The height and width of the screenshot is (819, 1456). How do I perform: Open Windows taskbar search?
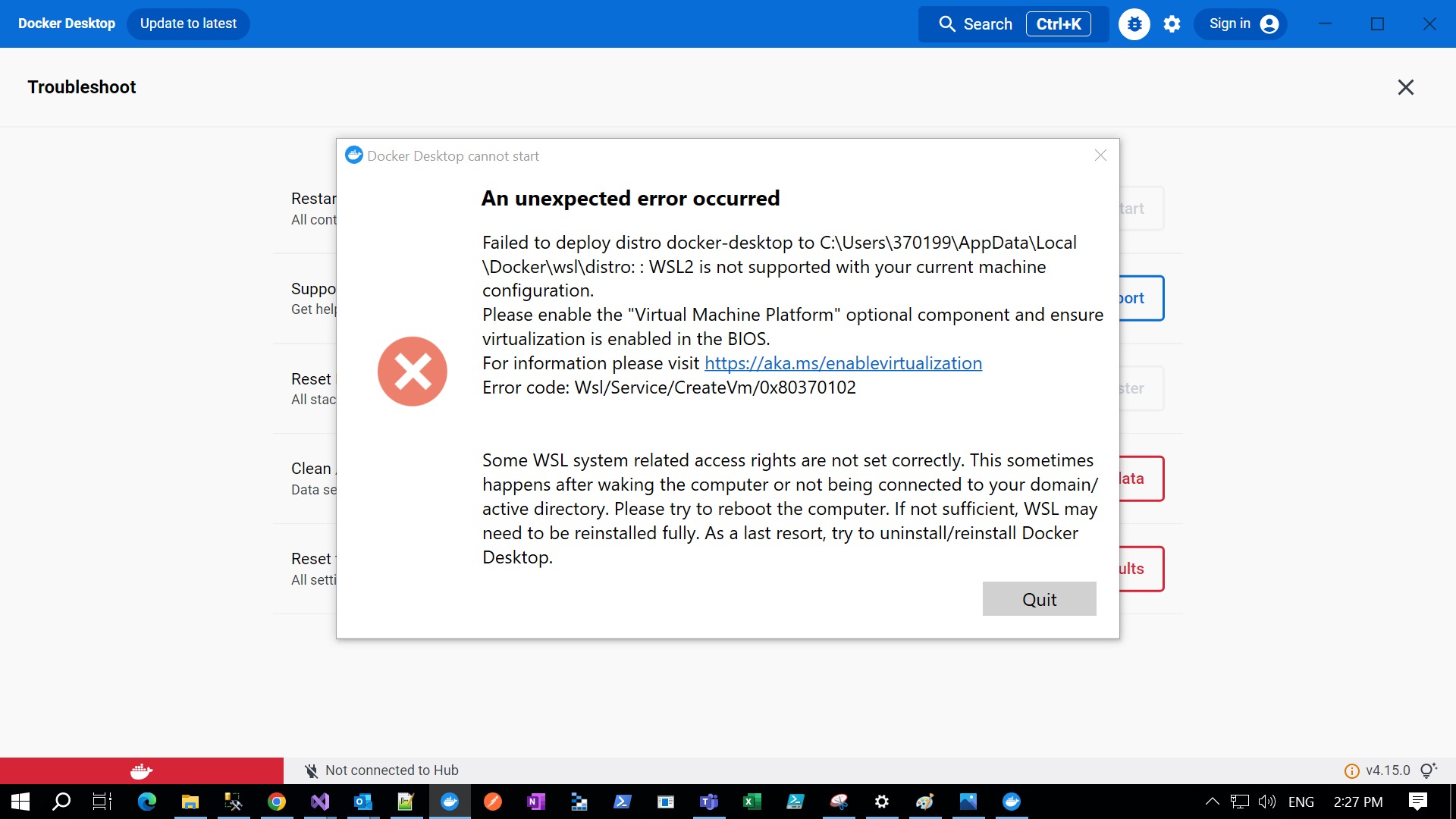[61, 802]
